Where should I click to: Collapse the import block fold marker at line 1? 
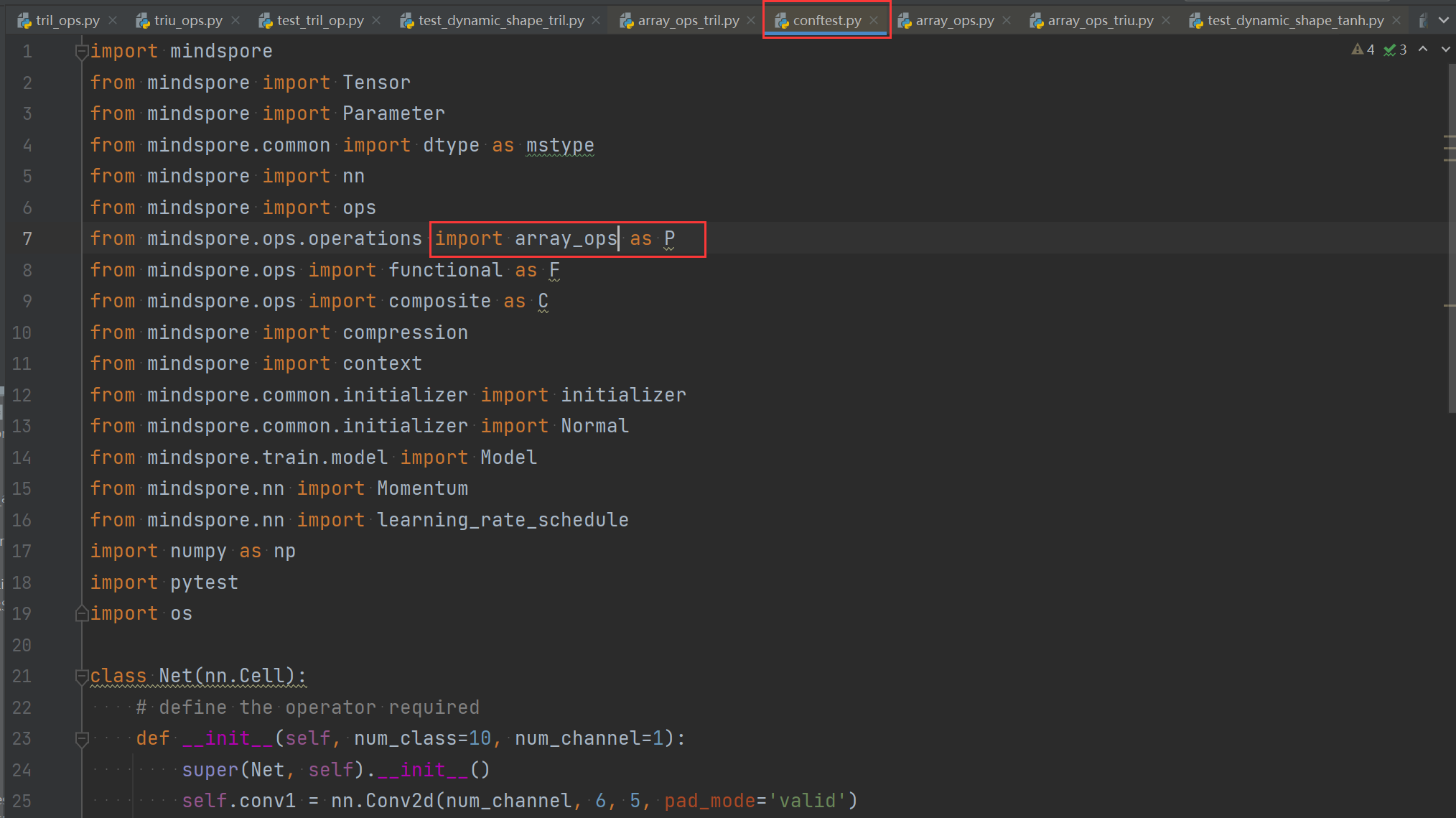pyautogui.click(x=81, y=51)
